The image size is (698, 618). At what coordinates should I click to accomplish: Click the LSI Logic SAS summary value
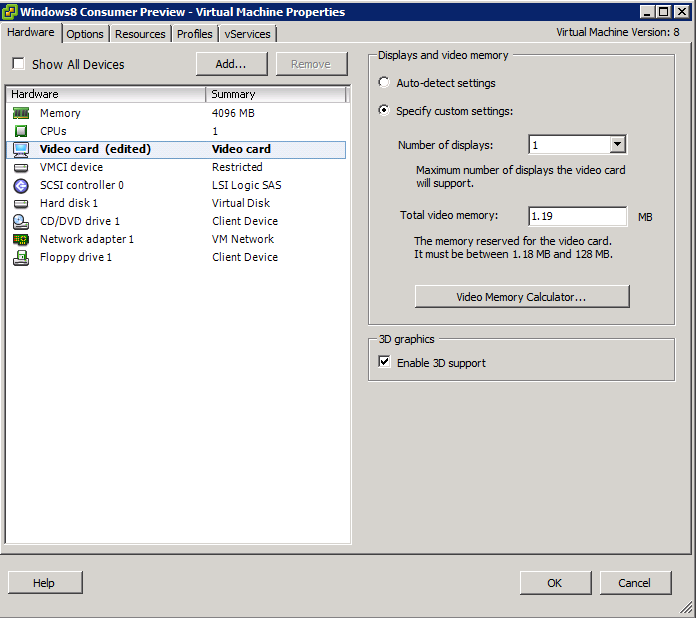[x=247, y=185]
